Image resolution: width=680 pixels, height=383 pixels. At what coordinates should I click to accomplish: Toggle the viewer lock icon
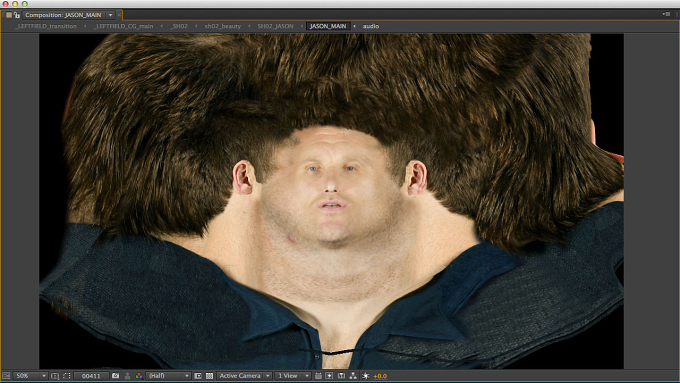click(17, 15)
